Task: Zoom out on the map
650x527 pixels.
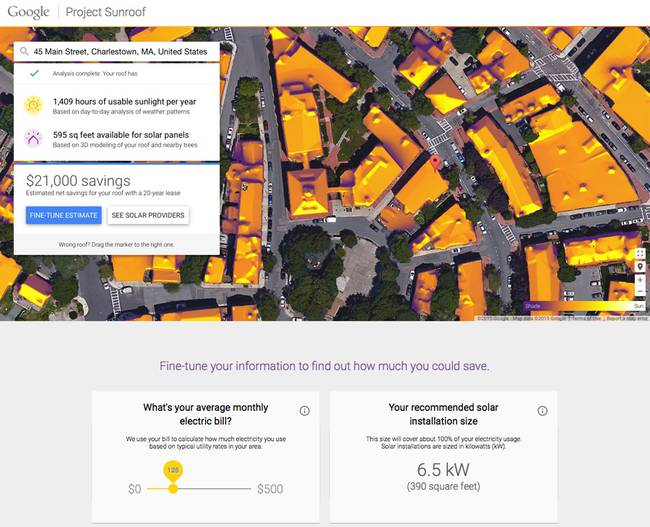Action: pos(640,293)
